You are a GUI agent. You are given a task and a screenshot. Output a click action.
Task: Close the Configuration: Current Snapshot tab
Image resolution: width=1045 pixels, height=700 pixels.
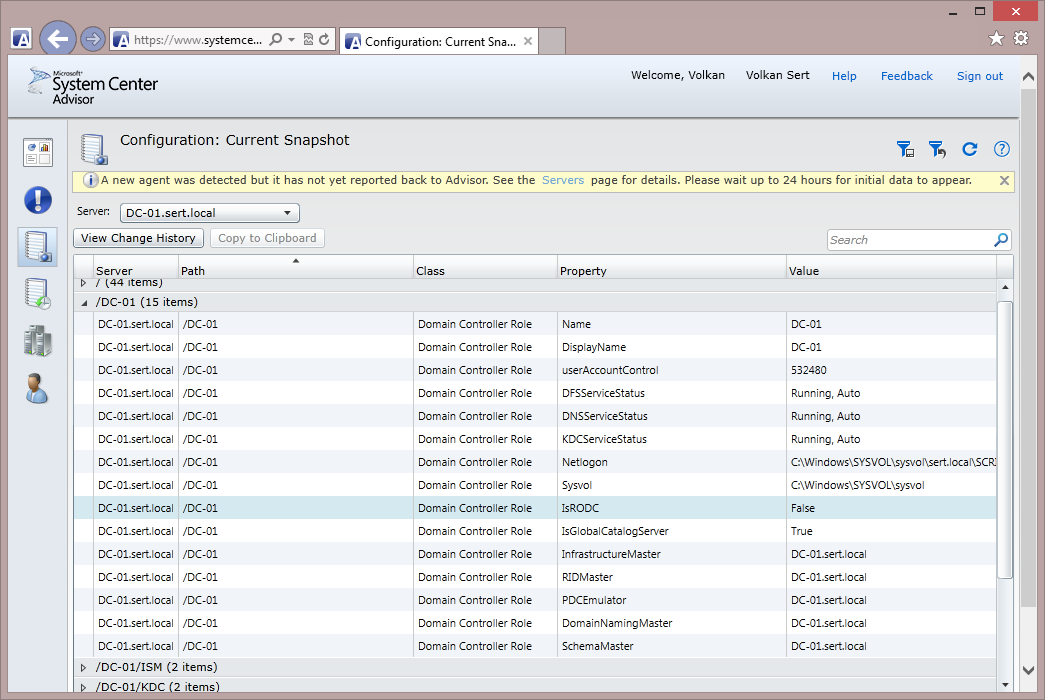[x=528, y=41]
